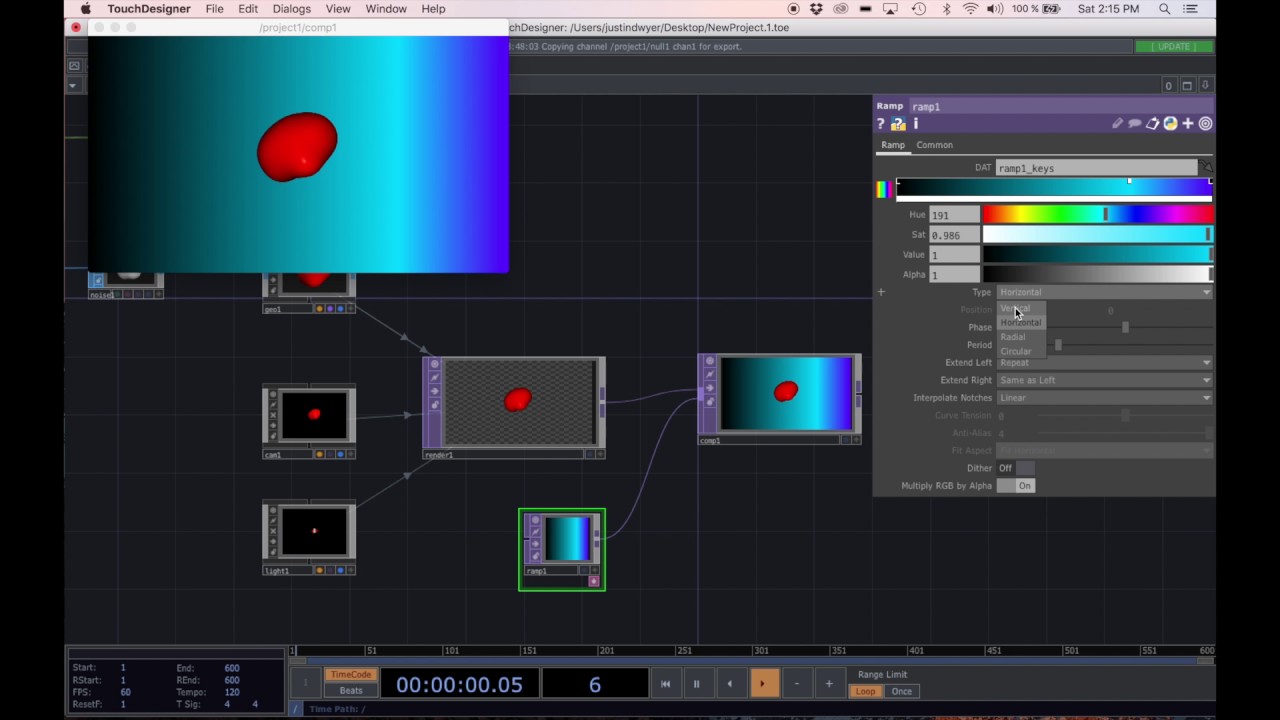Click the Hue value field 191
1280x720 pixels.
(954, 215)
